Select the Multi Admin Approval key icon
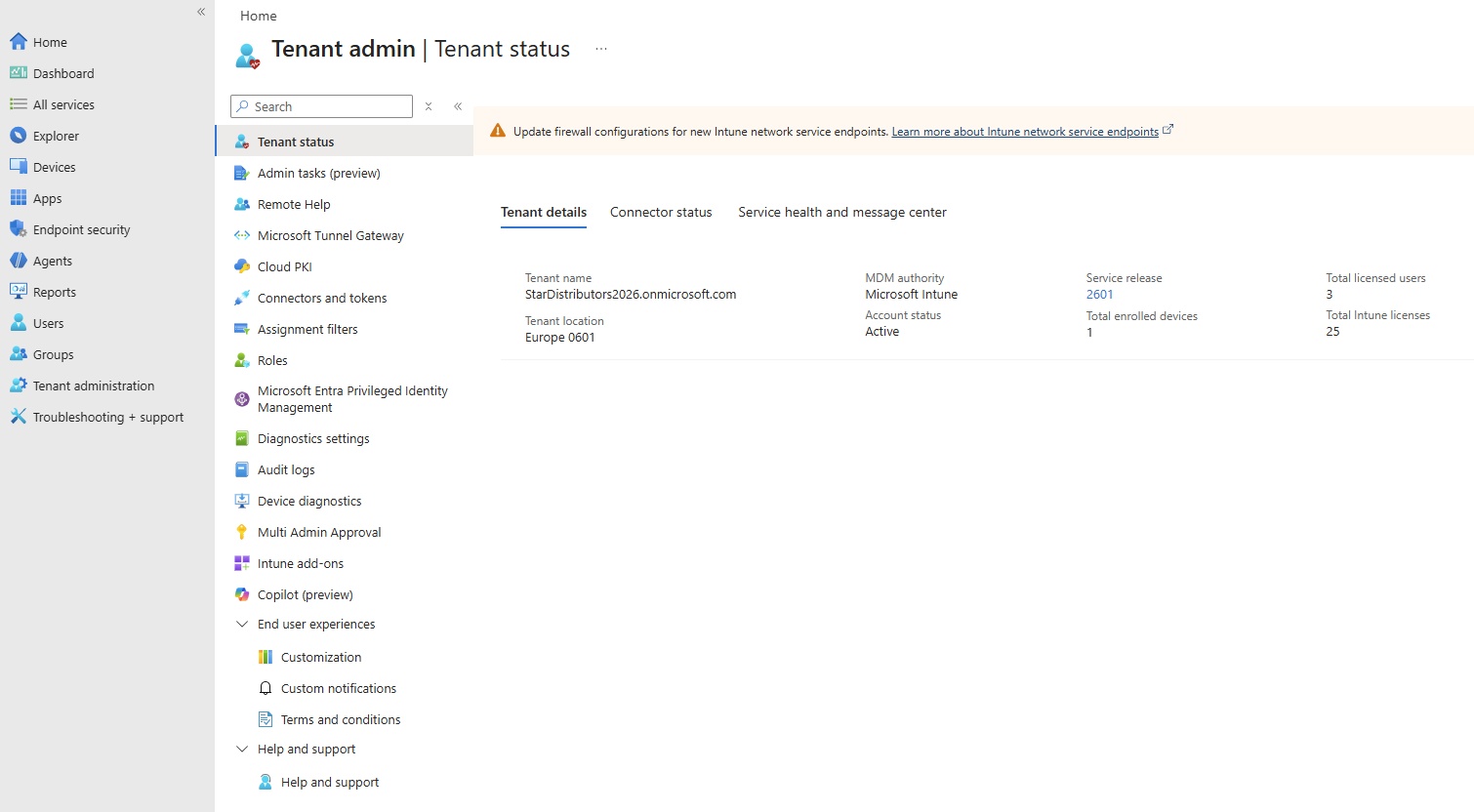The height and width of the screenshot is (812, 1474). [x=242, y=532]
